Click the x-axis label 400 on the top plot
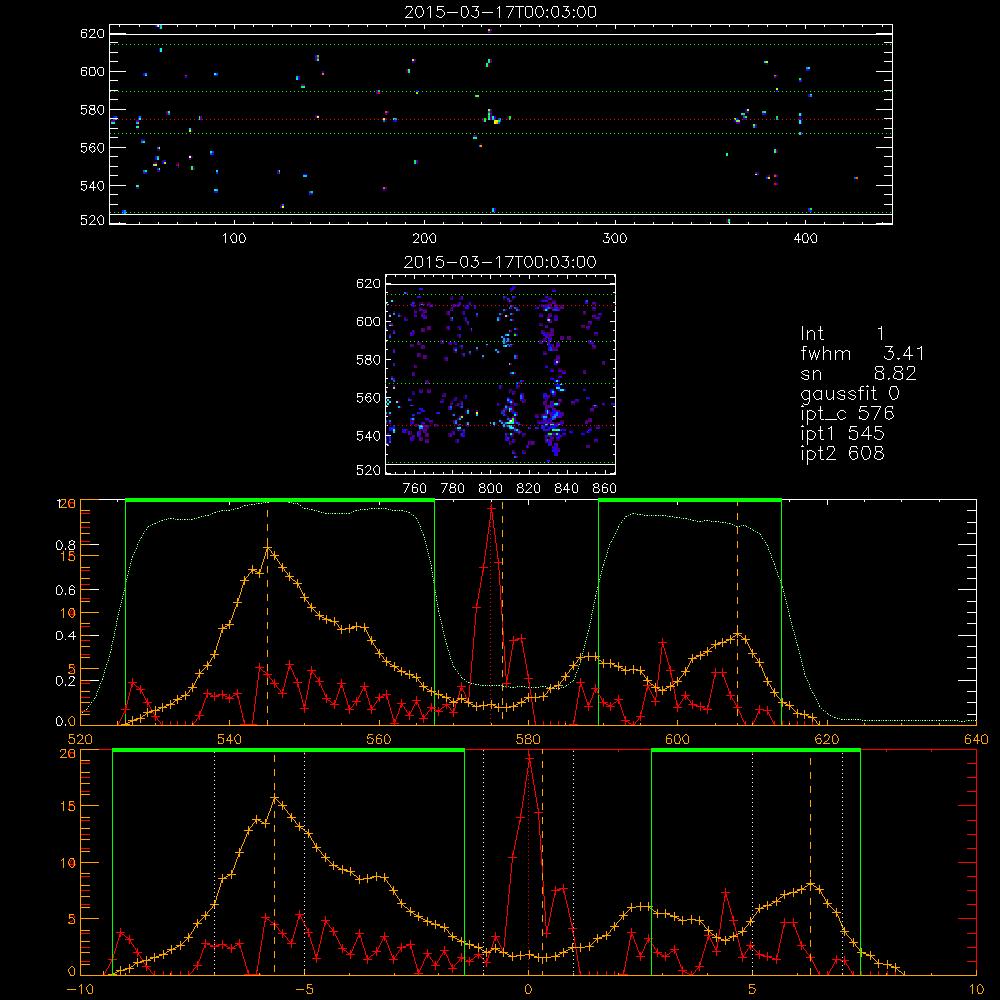The height and width of the screenshot is (1000, 1000). click(805, 239)
